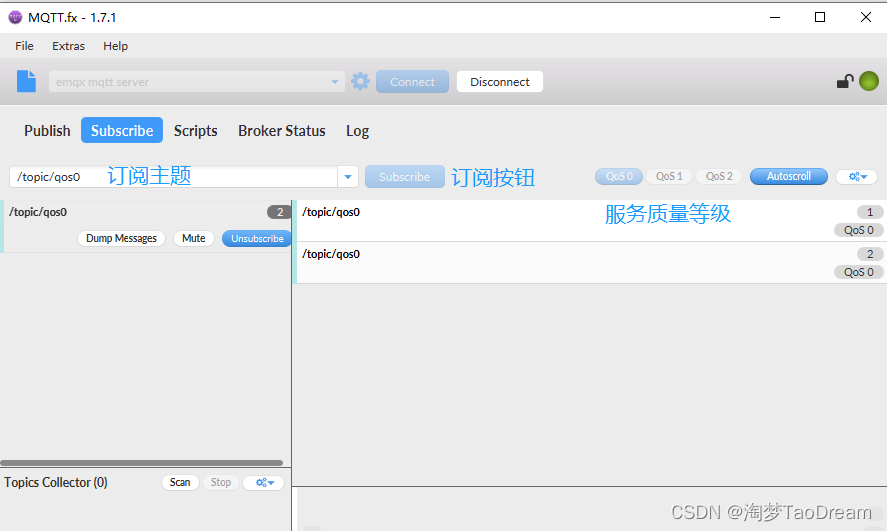887x531 pixels.
Task: Expand the subscribe topic dropdown arrow
Action: click(x=348, y=177)
